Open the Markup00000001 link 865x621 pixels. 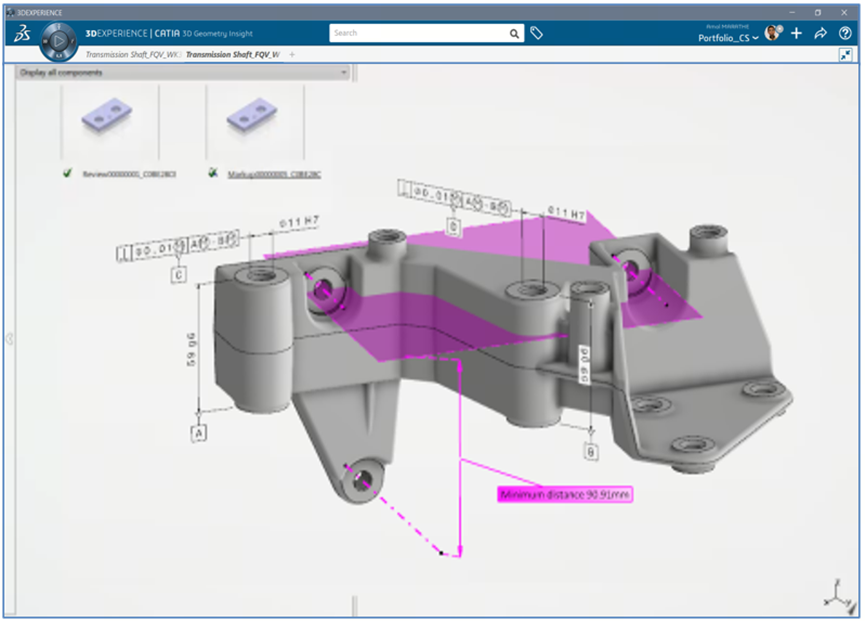tap(274, 174)
